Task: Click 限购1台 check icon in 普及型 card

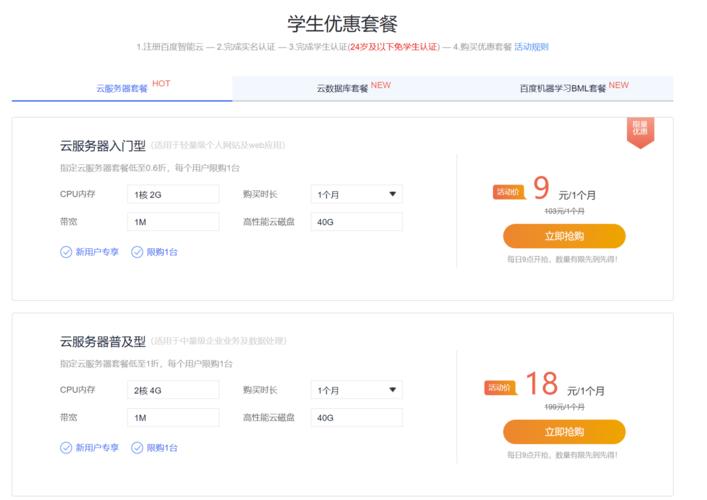Action: pyautogui.click(x=137, y=448)
